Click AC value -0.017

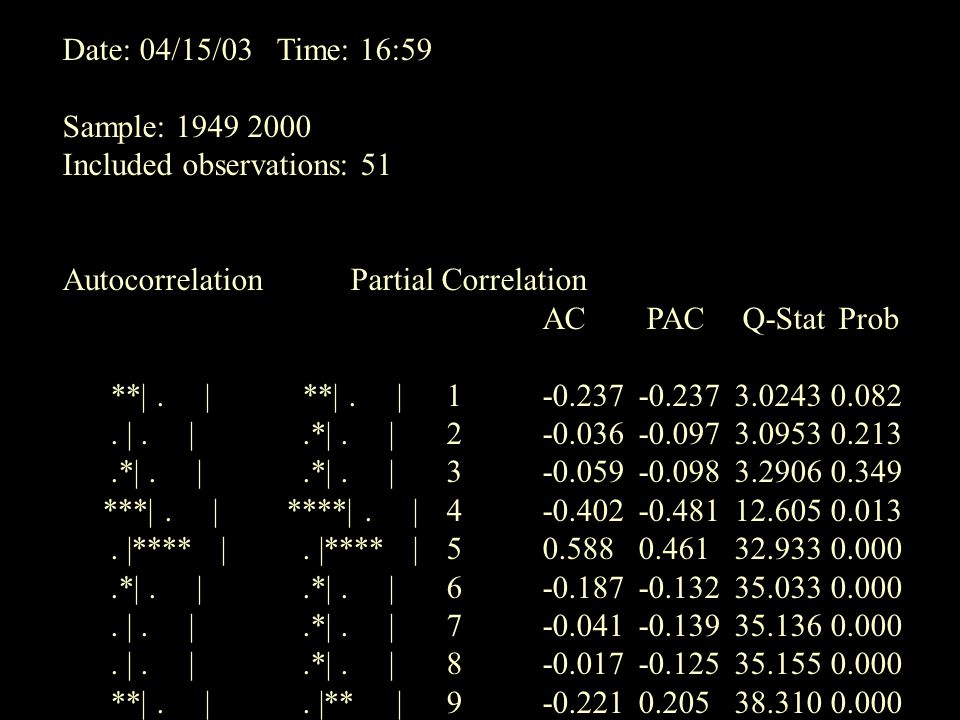tap(583, 664)
